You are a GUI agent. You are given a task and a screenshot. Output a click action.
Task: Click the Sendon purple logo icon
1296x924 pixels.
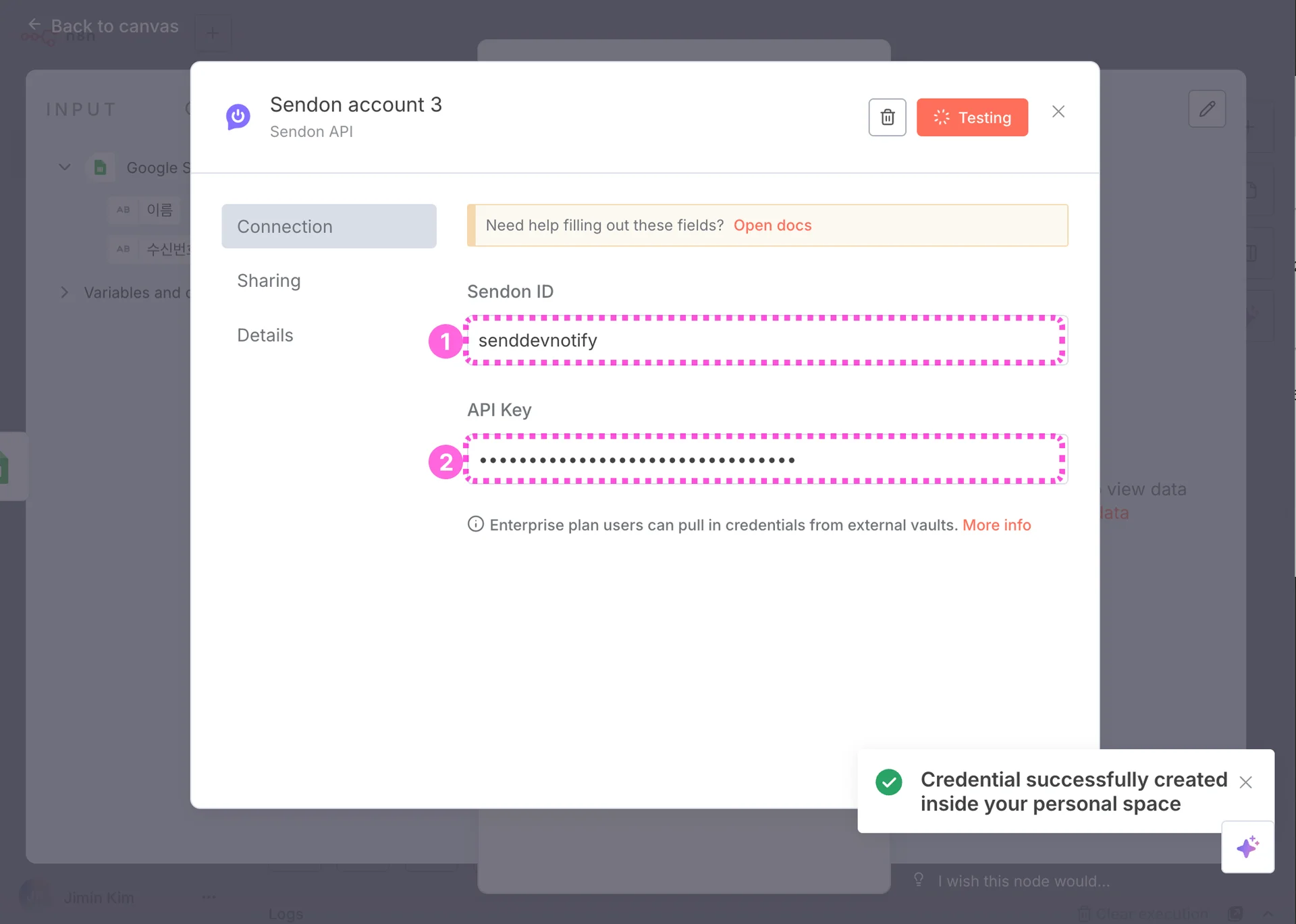coord(238,117)
